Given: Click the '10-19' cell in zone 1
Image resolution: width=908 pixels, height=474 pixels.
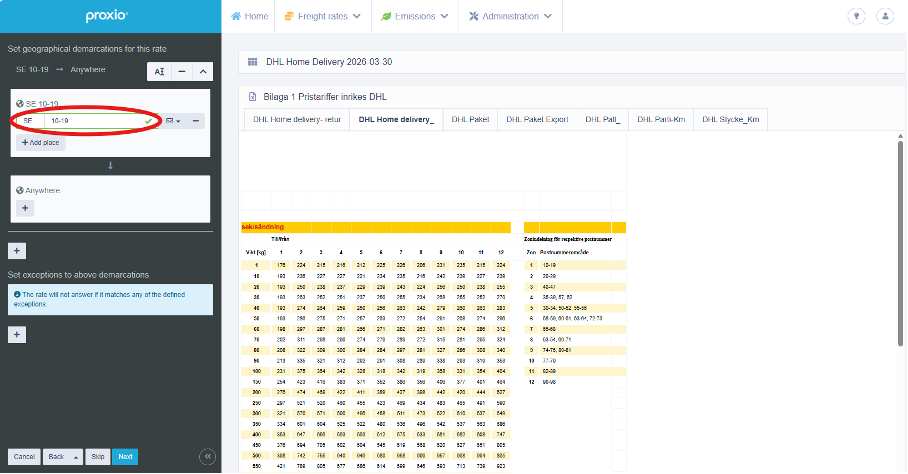Looking at the screenshot, I should click(x=550, y=265).
